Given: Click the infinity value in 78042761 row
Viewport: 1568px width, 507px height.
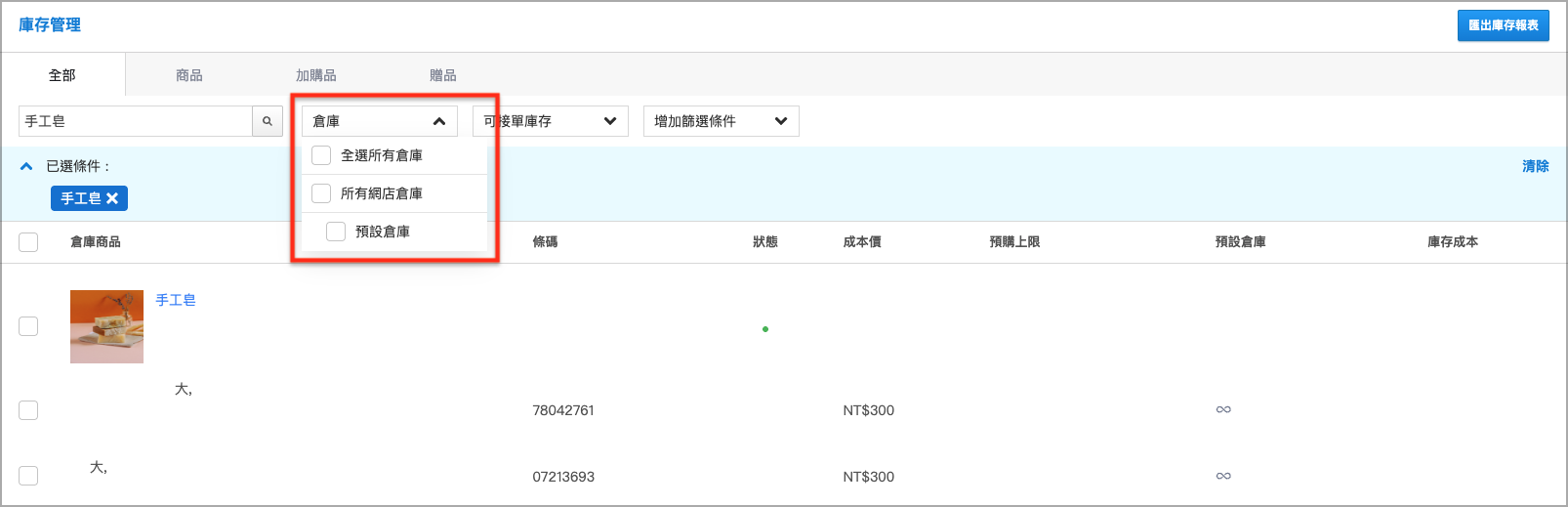Looking at the screenshot, I should [x=1223, y=409].
